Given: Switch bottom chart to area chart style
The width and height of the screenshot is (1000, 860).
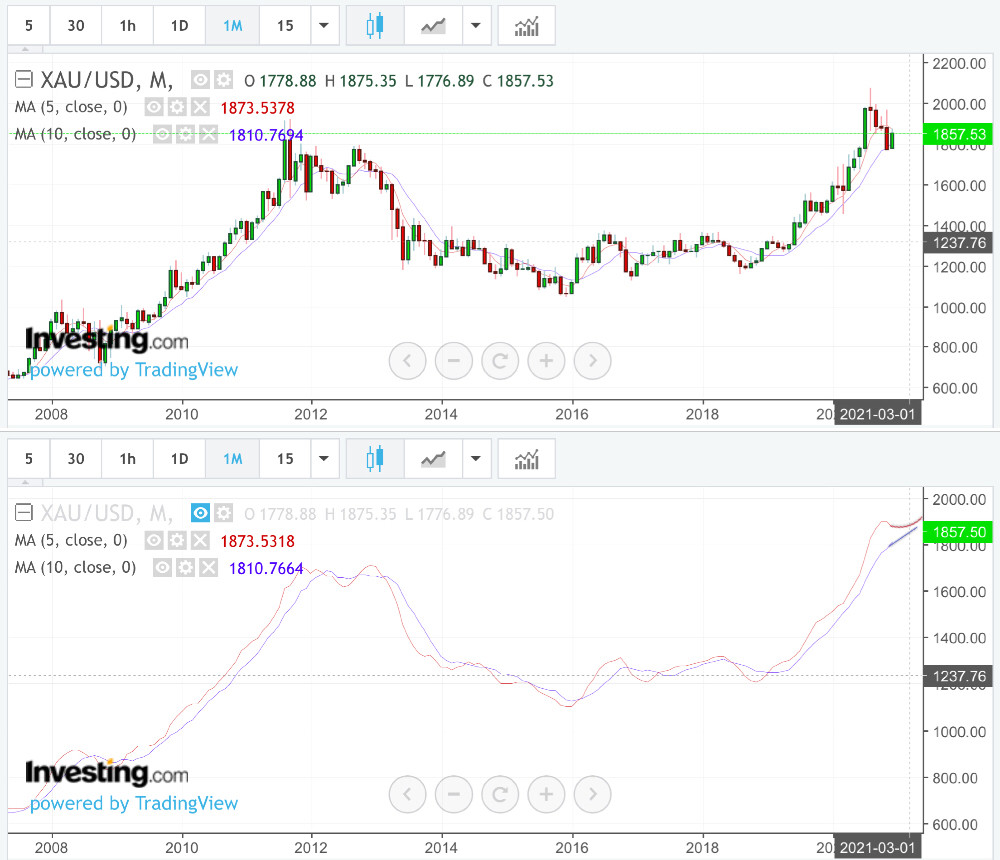Looking at the screenshot, I should tap(433, 459).
